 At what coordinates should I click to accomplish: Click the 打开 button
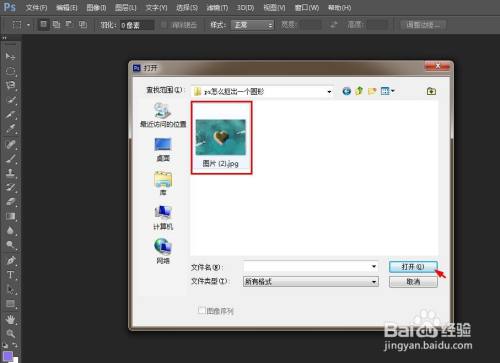pos(413,267)
